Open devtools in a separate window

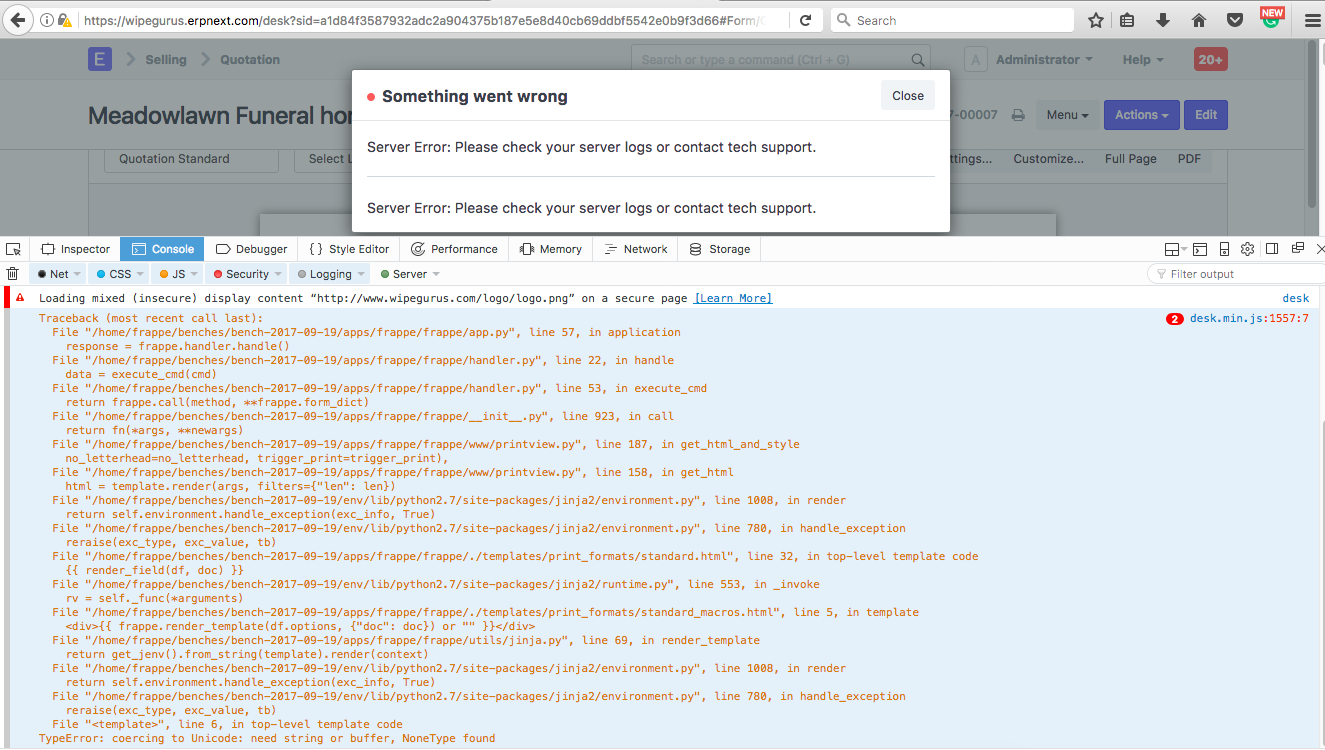point(1297,249)
